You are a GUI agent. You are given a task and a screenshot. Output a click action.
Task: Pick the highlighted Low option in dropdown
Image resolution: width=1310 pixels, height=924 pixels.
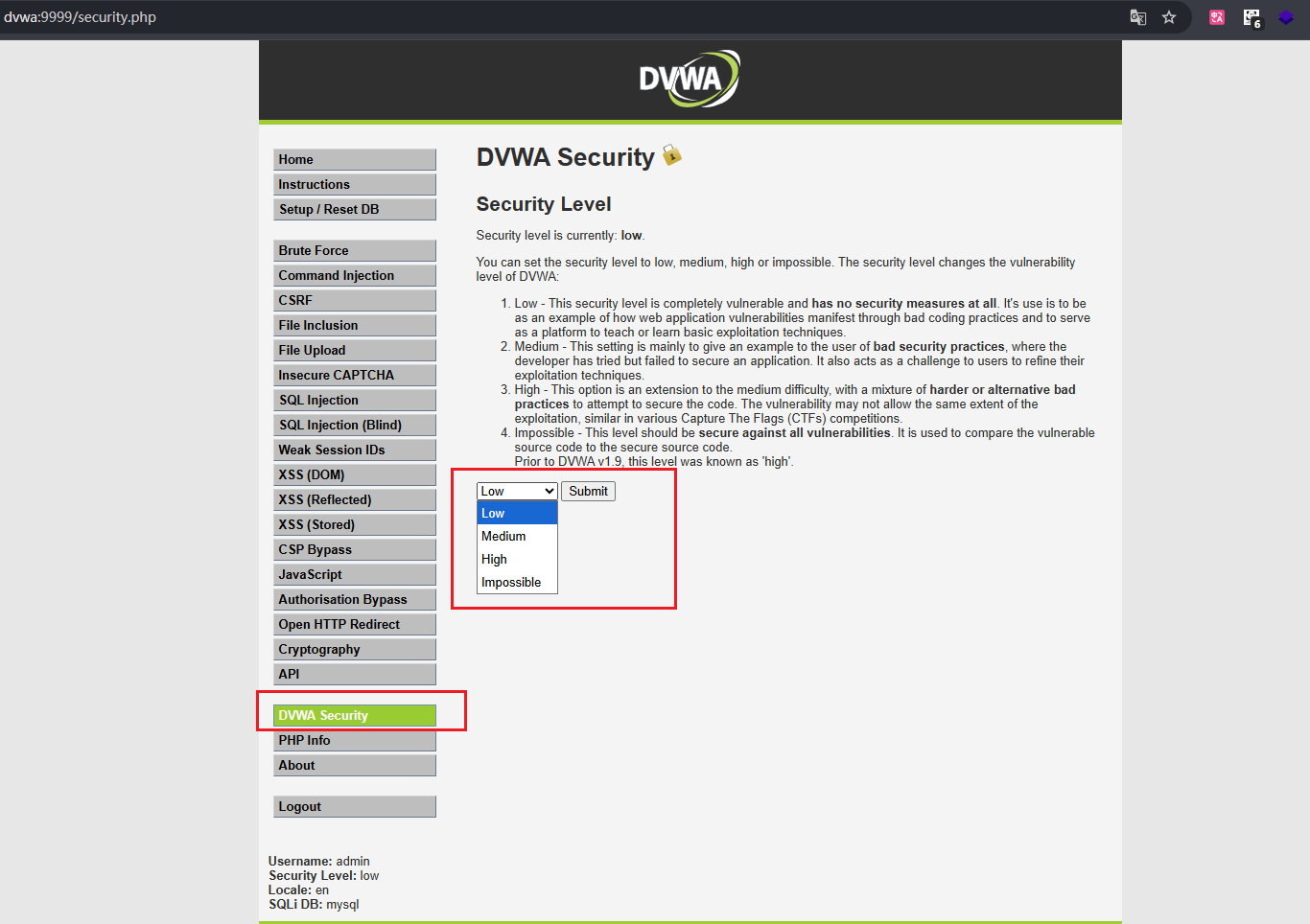[494, 514]
